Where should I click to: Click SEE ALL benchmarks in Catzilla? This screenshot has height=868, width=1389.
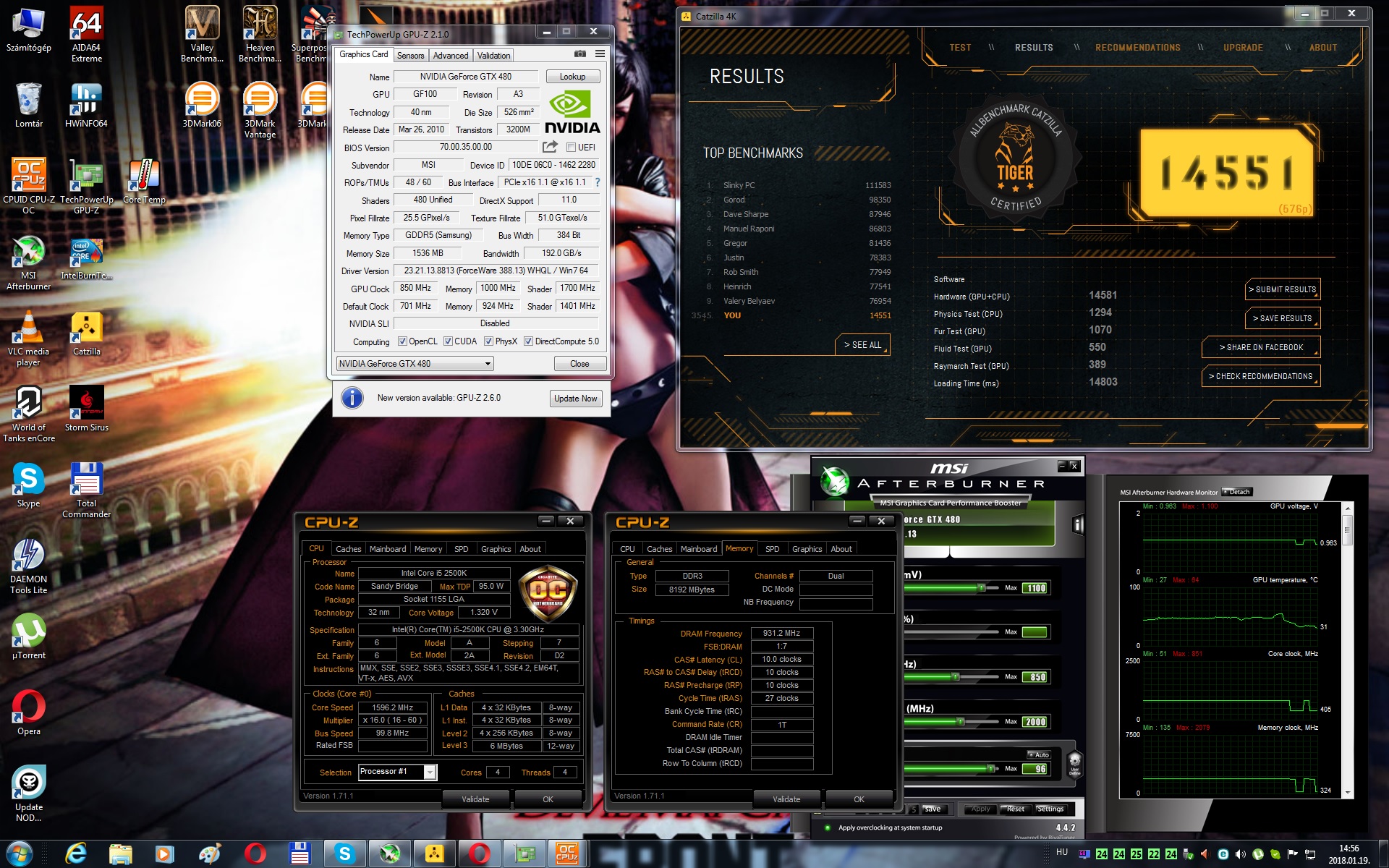[x=862, y=345]
